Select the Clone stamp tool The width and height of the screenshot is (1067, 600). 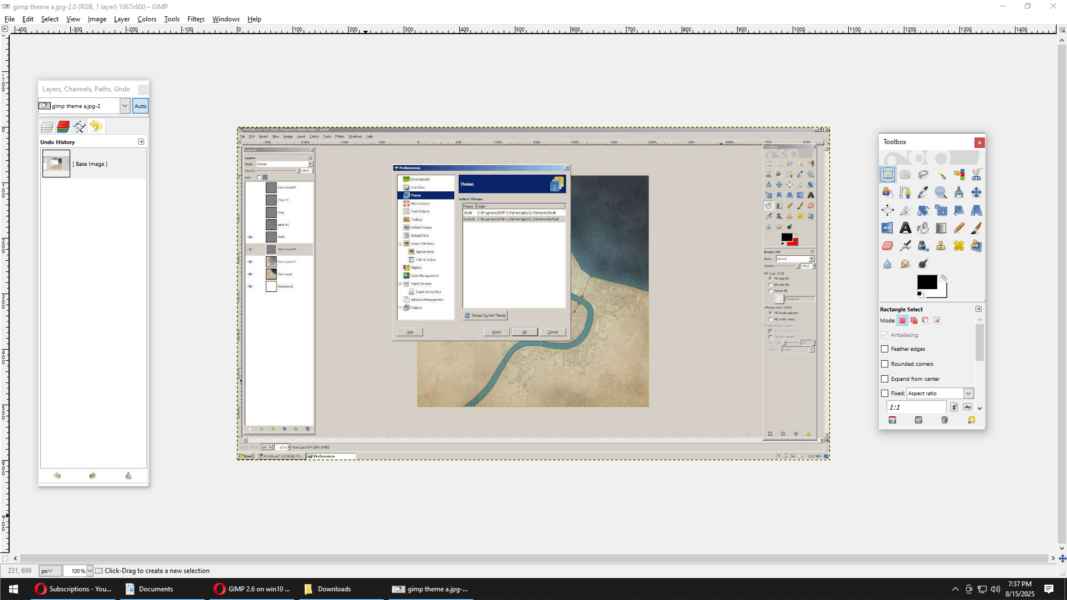pyautogui.click(x=940, y=246)
